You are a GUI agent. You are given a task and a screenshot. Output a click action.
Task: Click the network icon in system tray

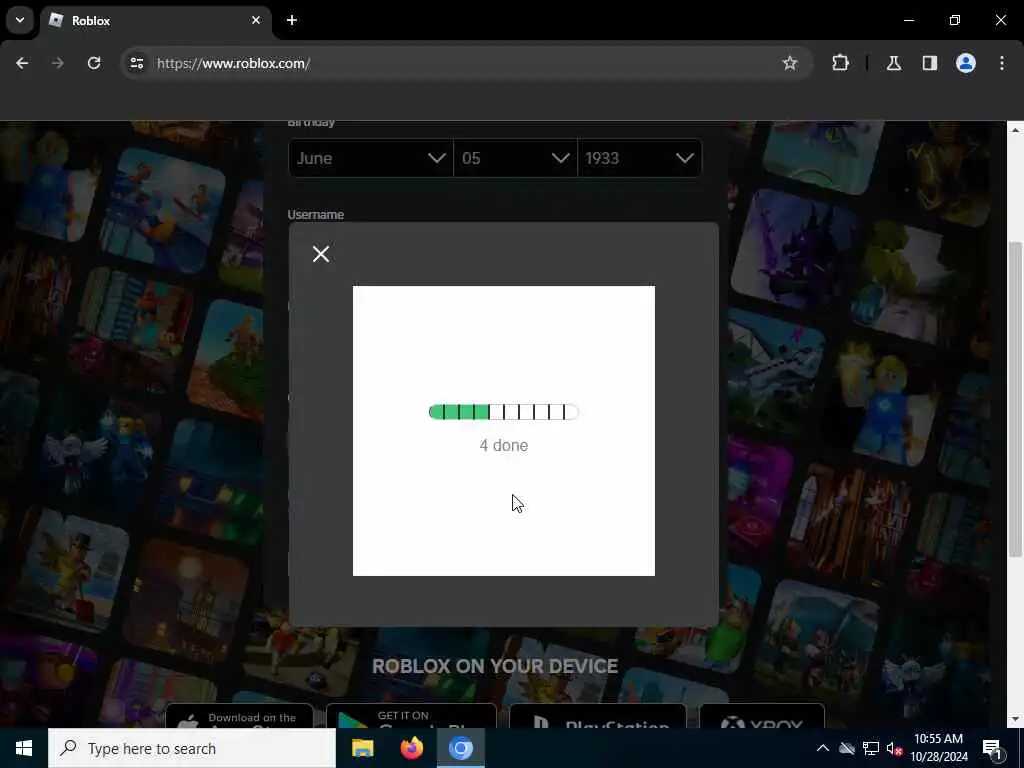click(x=871, y=748)
